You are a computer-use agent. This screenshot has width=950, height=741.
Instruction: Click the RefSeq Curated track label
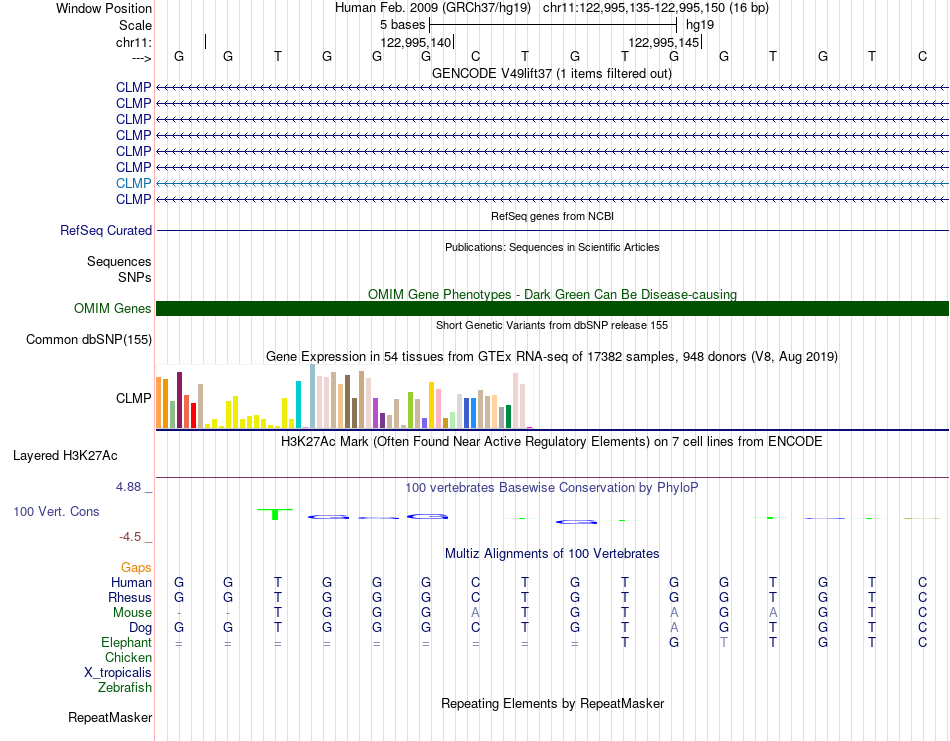pyautogui.click(x=105, y=230)
